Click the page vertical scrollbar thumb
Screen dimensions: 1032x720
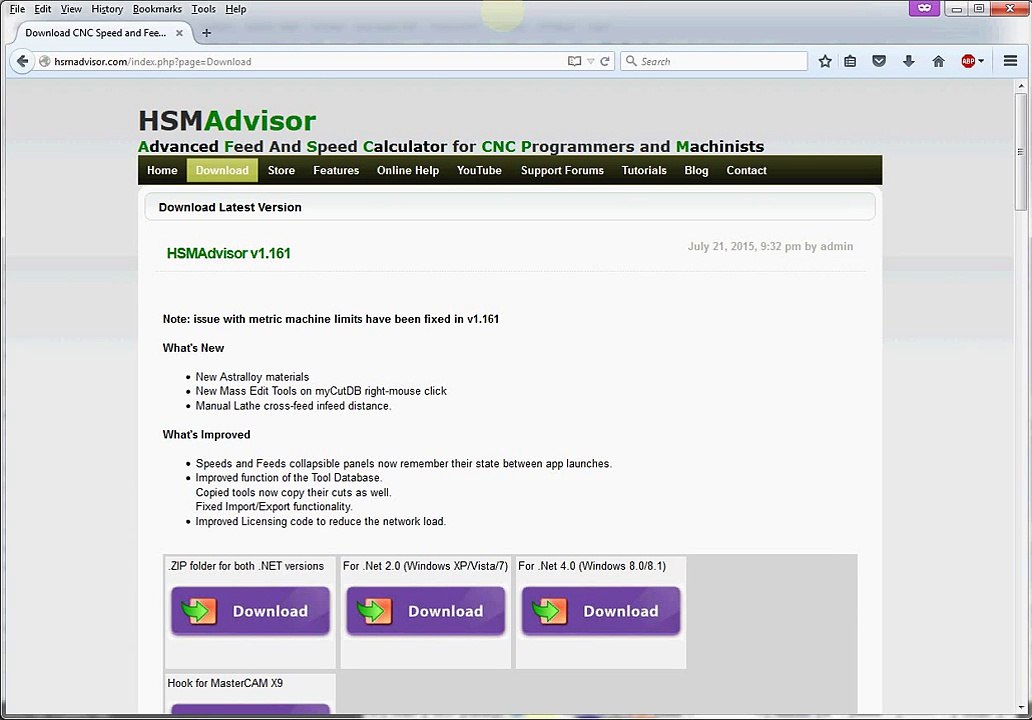click(x=1020, y=152)
